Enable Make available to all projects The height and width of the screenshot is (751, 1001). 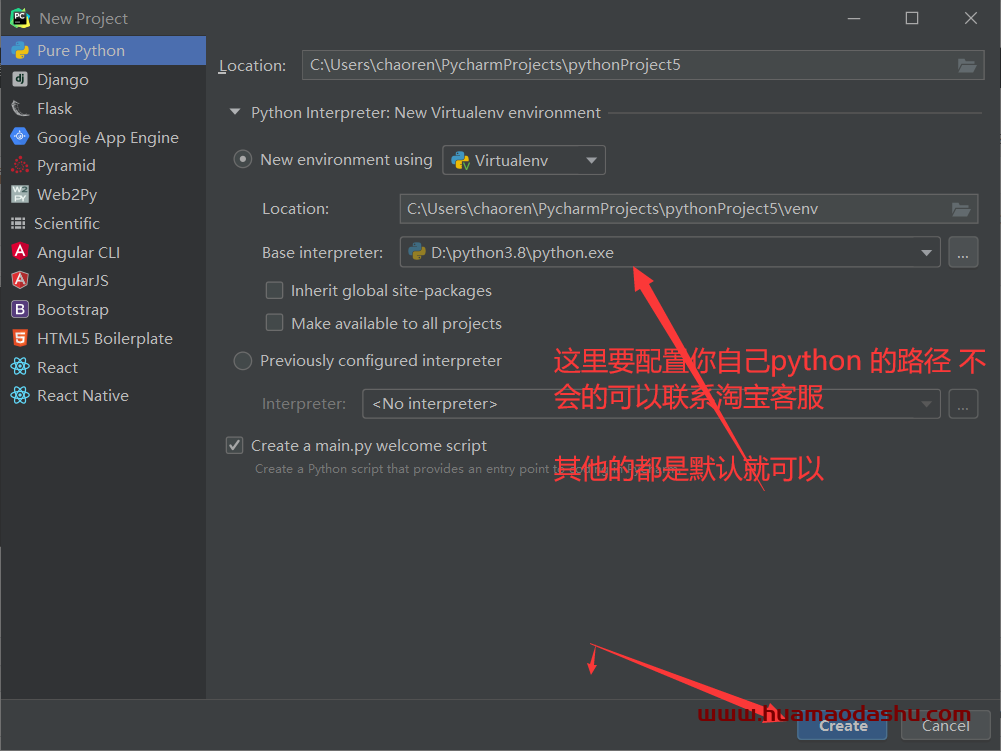(x=275, y=322)
